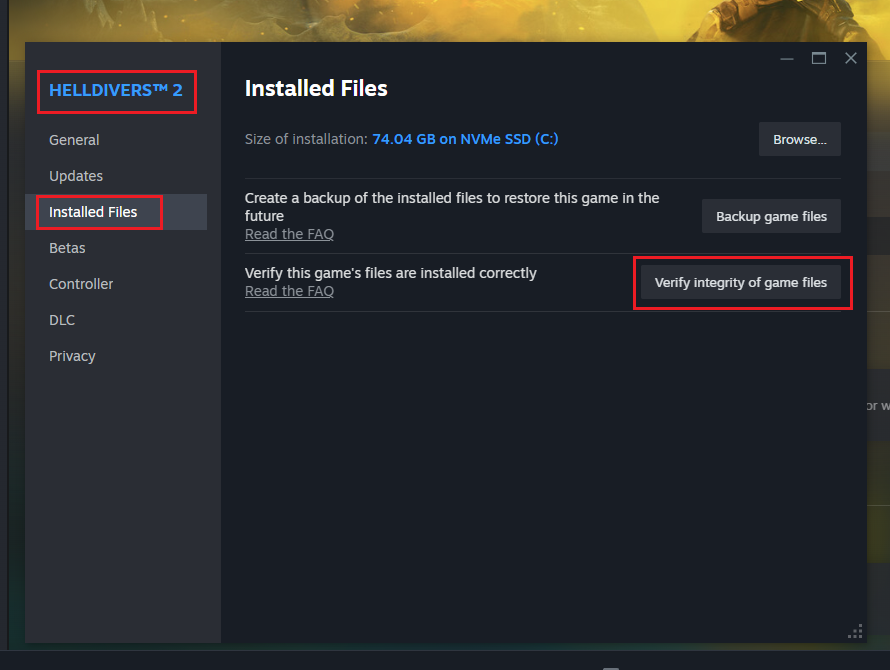Verify integrity of game files
This screenshot has height=670, width=890.
(741, 283)
